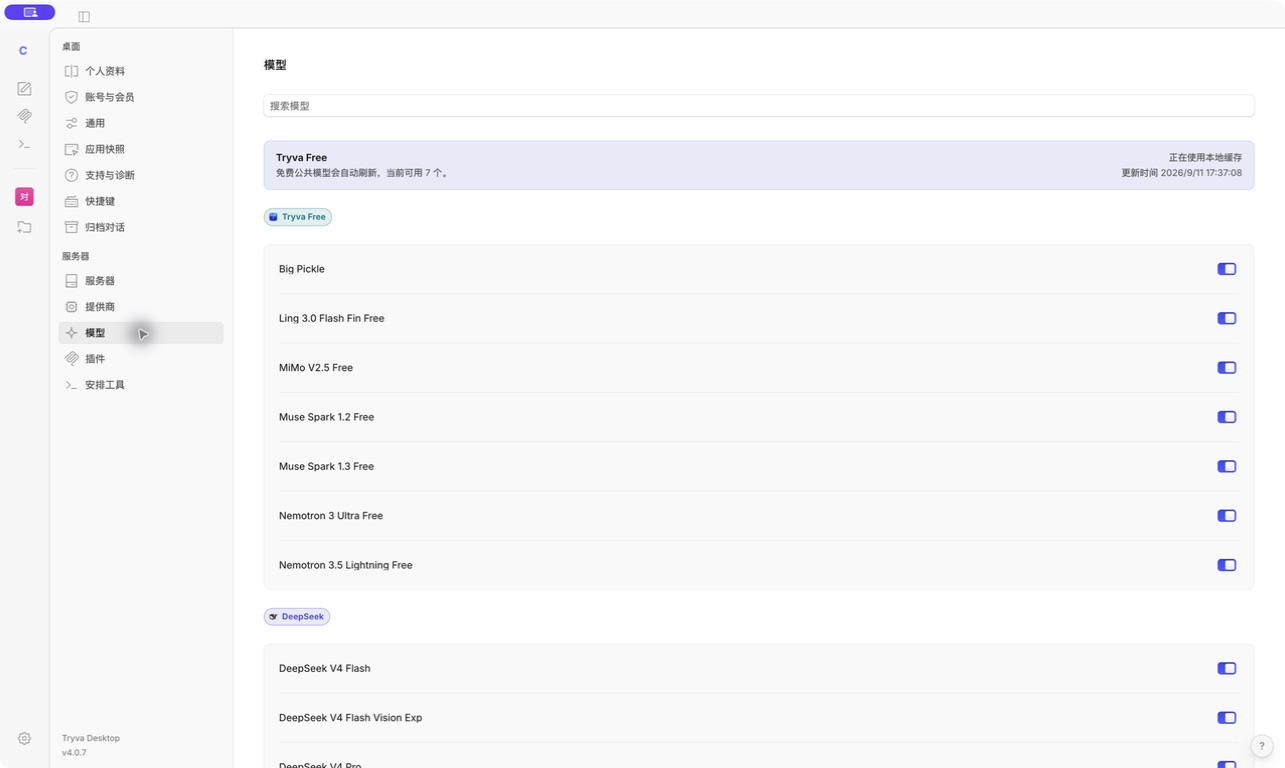Click the "更新时间 2026/9/11 17:37:08" timestamp
The image size is (1285, 768).
1181,173
